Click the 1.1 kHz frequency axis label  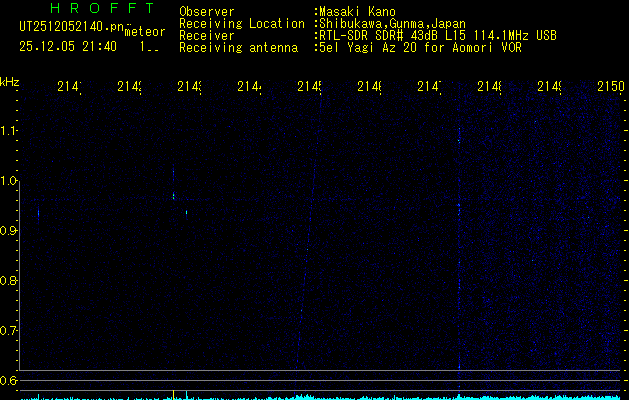[x=8, y=130]
